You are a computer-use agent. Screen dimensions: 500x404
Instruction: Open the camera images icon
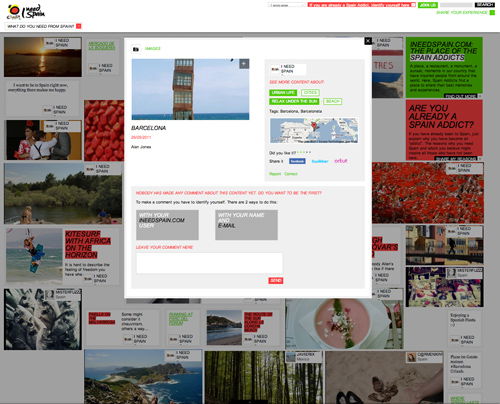pos(136,49)
